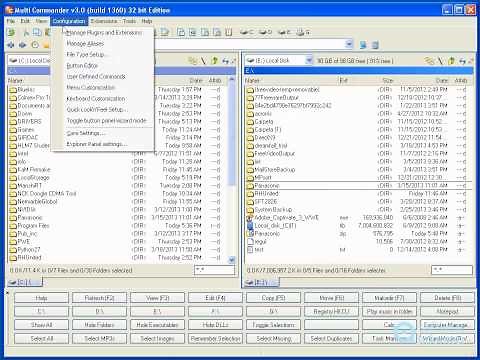Viewport: 480px width, 360px height.
Task: Click the left panel scrollbar up arrow
Action: 232,80
